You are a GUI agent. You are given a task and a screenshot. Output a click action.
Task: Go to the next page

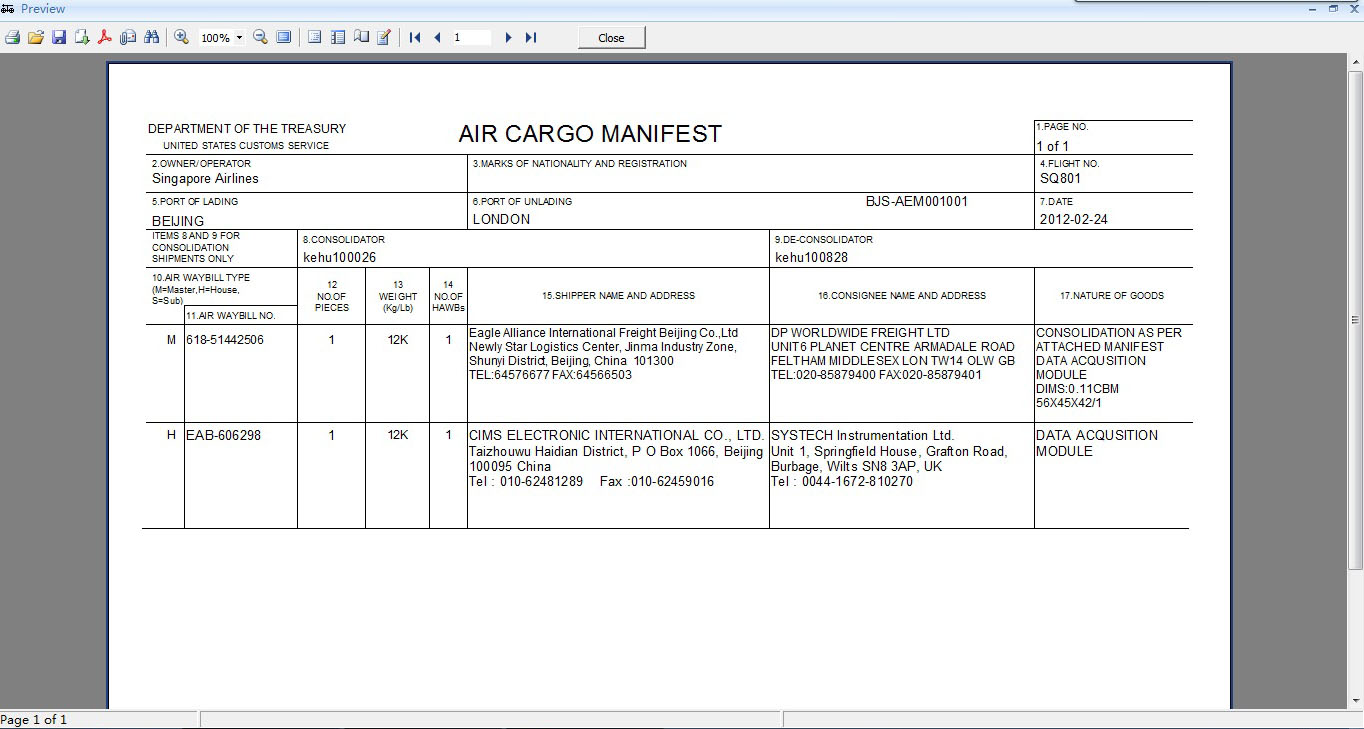508,37
